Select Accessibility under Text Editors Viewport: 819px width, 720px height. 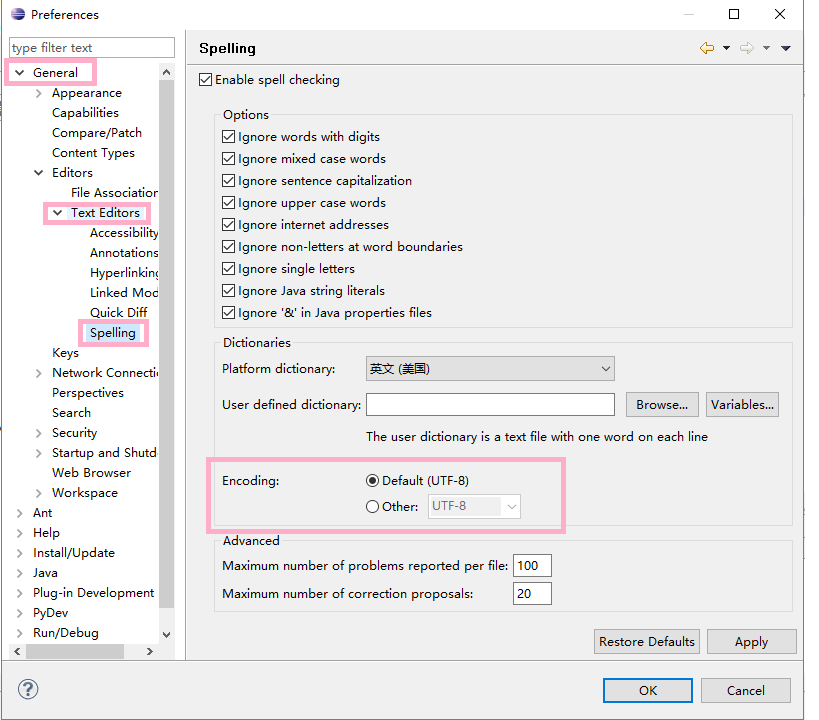[x=124, y=233]
